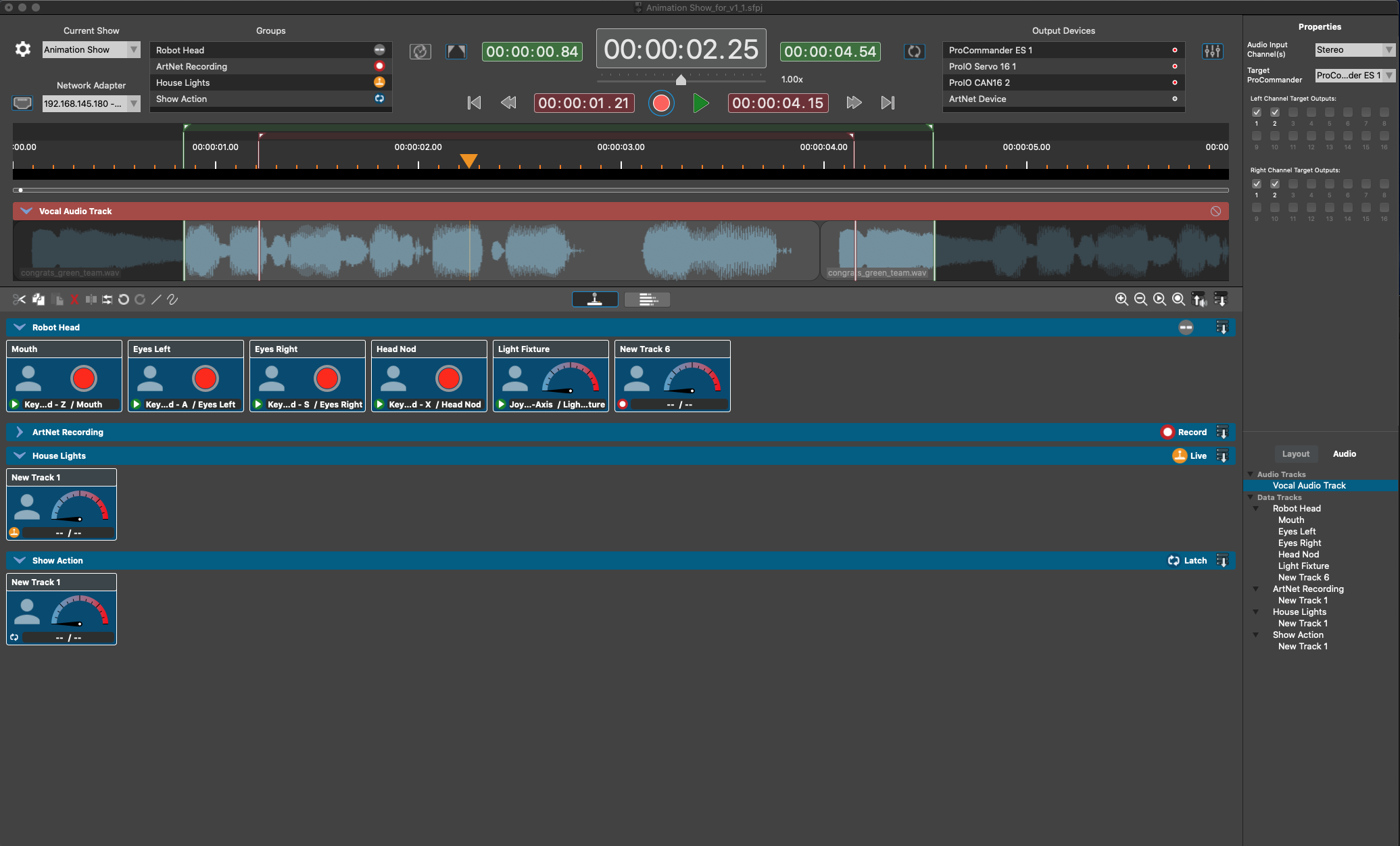The image size is (1400, 846).
Task: Open the Target ProCommander dropdown
Action: (1355, 76)
